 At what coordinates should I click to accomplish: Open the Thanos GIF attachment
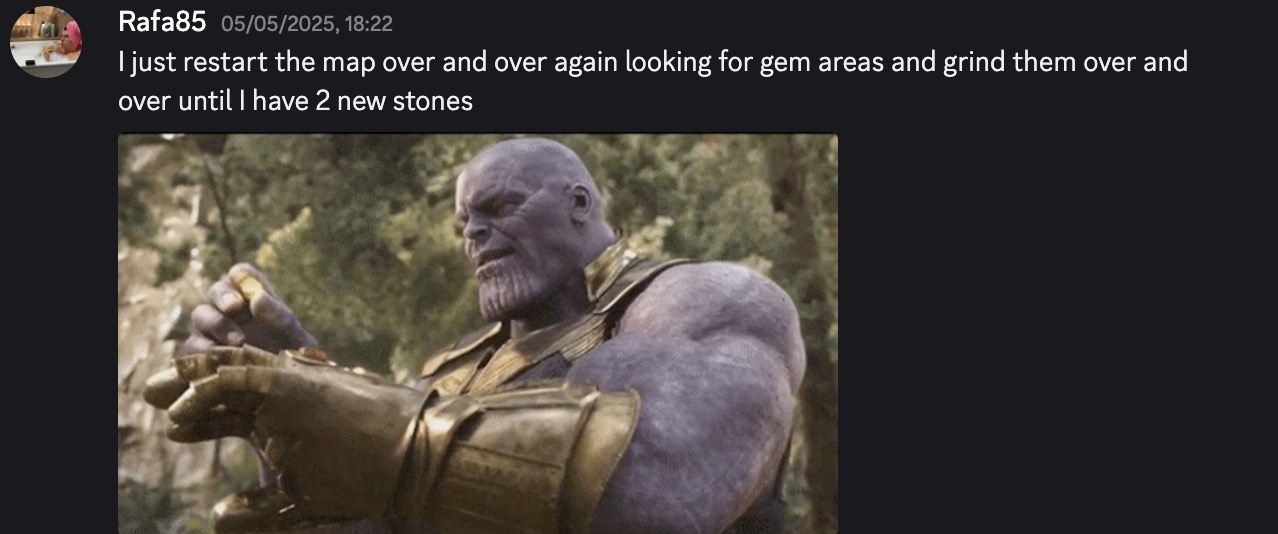click(478, 334)
